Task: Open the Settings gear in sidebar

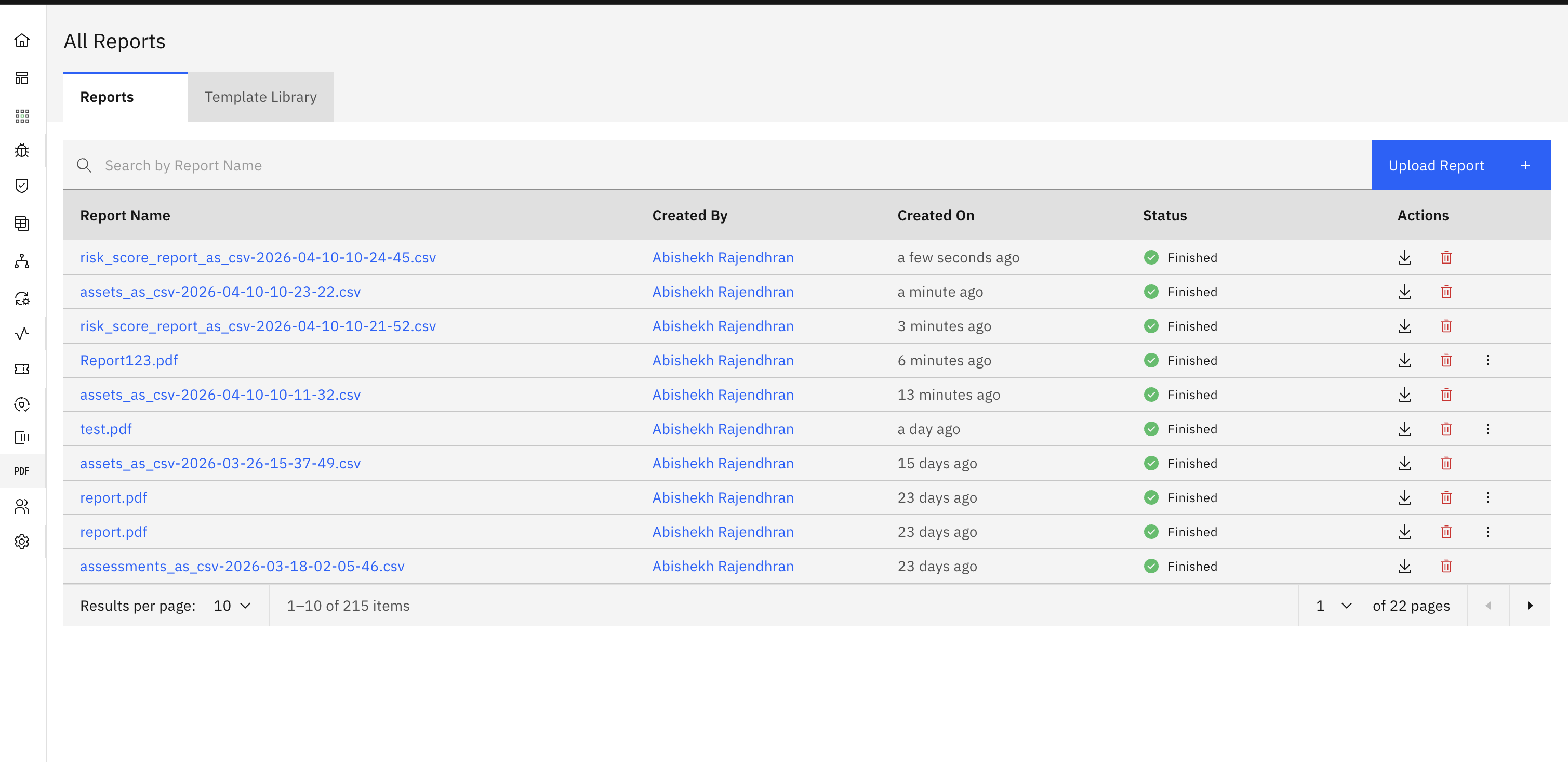Action: (22, 542)
